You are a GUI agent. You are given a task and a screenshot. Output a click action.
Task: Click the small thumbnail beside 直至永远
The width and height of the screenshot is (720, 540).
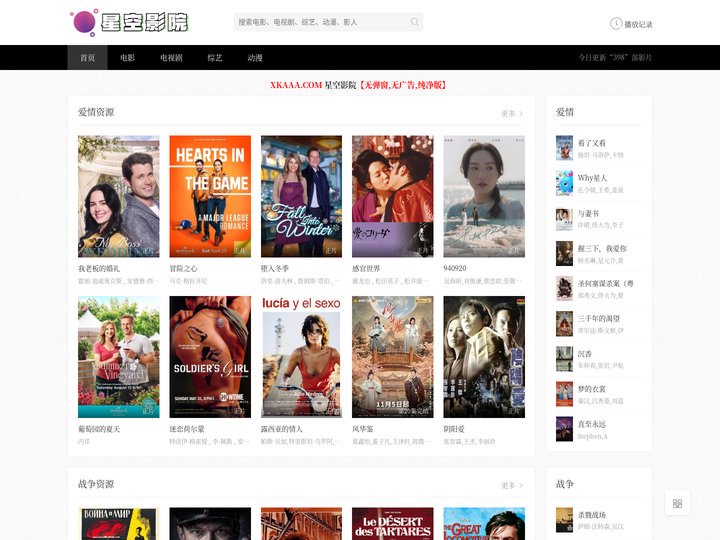pos(564,429)
